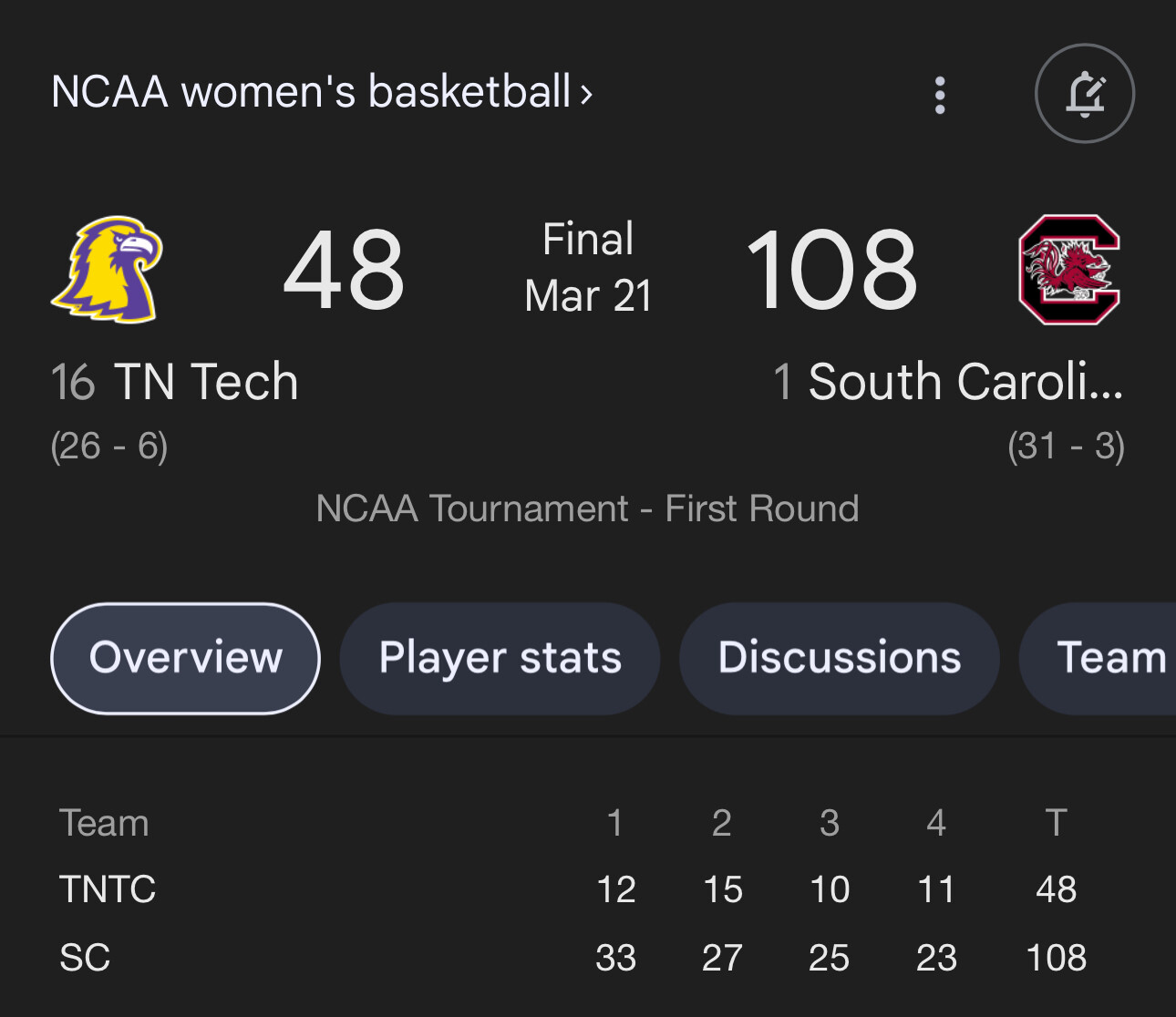Click South Carolina's final score of 108
The image size is (1176, 1017).
click(831, 270)
